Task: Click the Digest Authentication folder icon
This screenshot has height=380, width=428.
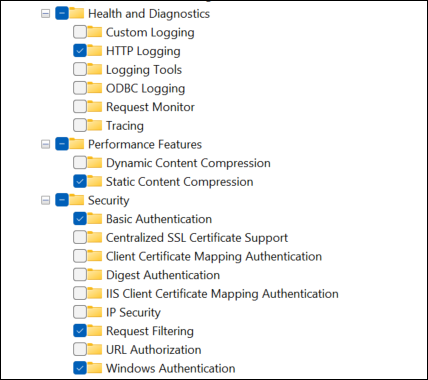Action: pyautogui.click(x=95, y=275)
